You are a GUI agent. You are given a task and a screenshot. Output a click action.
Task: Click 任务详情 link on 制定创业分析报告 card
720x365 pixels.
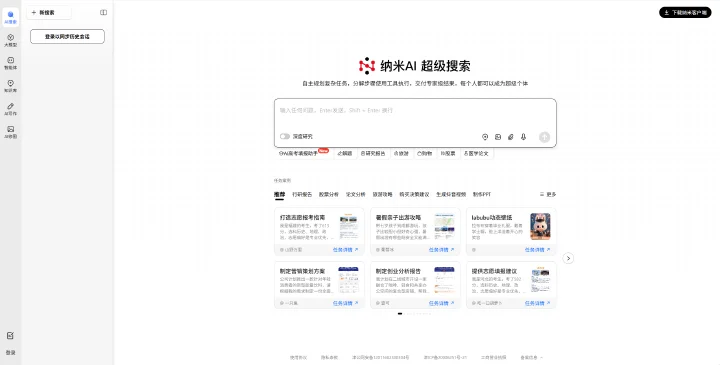click(441, 303)
